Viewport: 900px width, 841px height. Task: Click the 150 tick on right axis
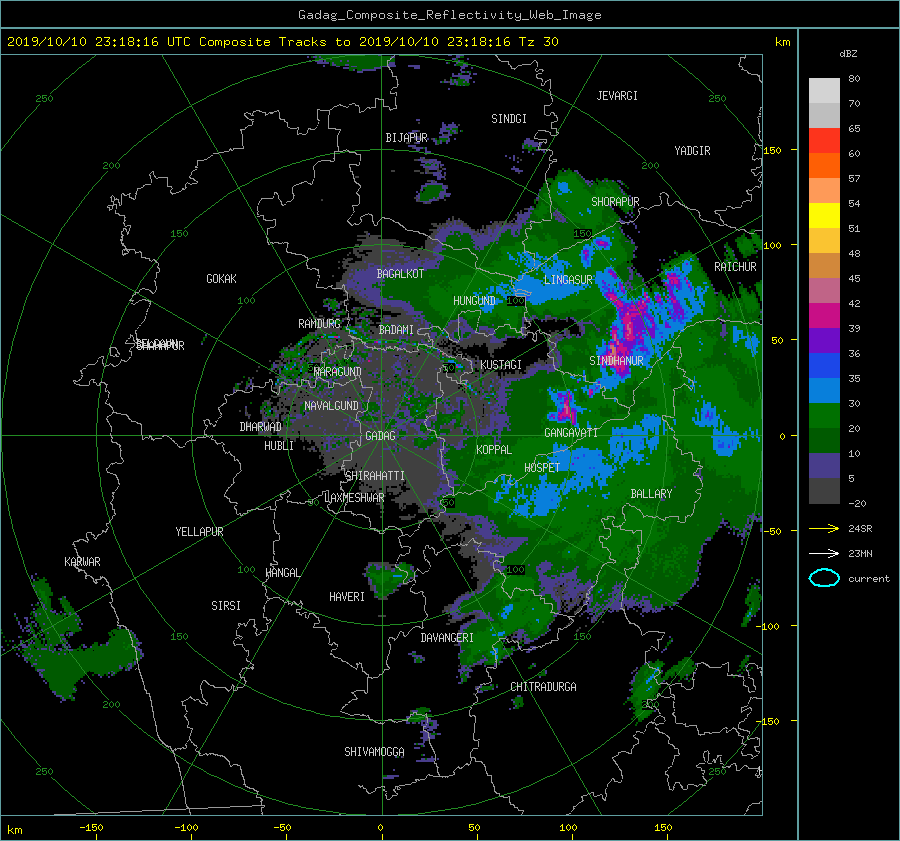click(x=773, y=150)
